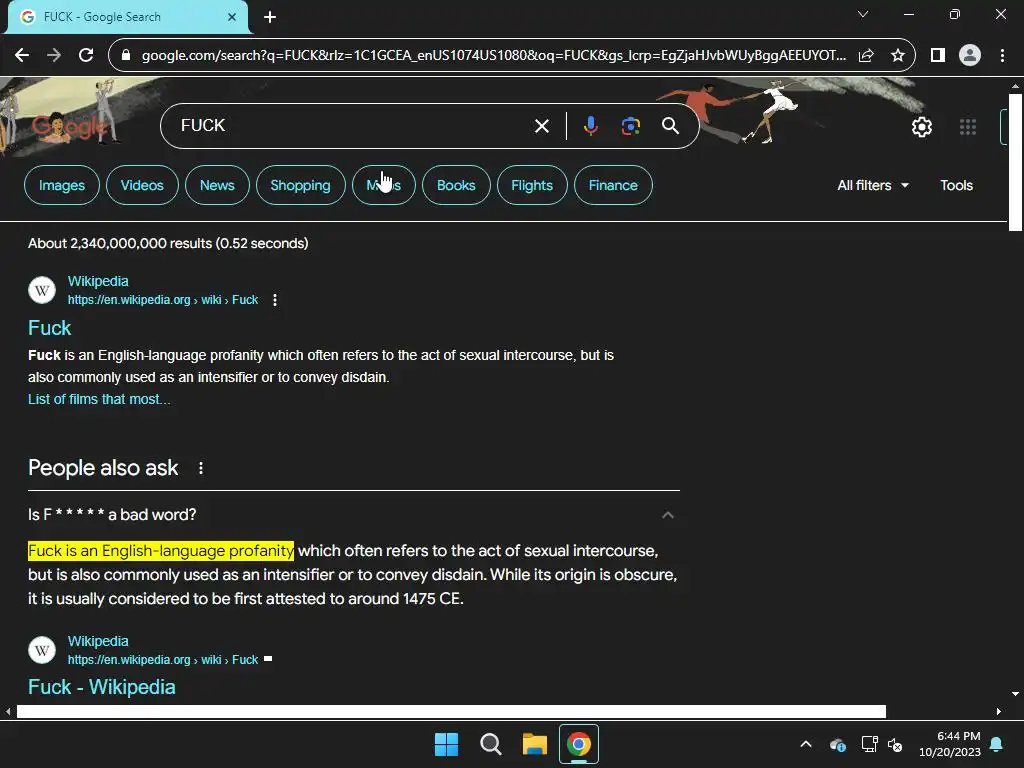
Task: Open the side panel icon
Action: 938,56
